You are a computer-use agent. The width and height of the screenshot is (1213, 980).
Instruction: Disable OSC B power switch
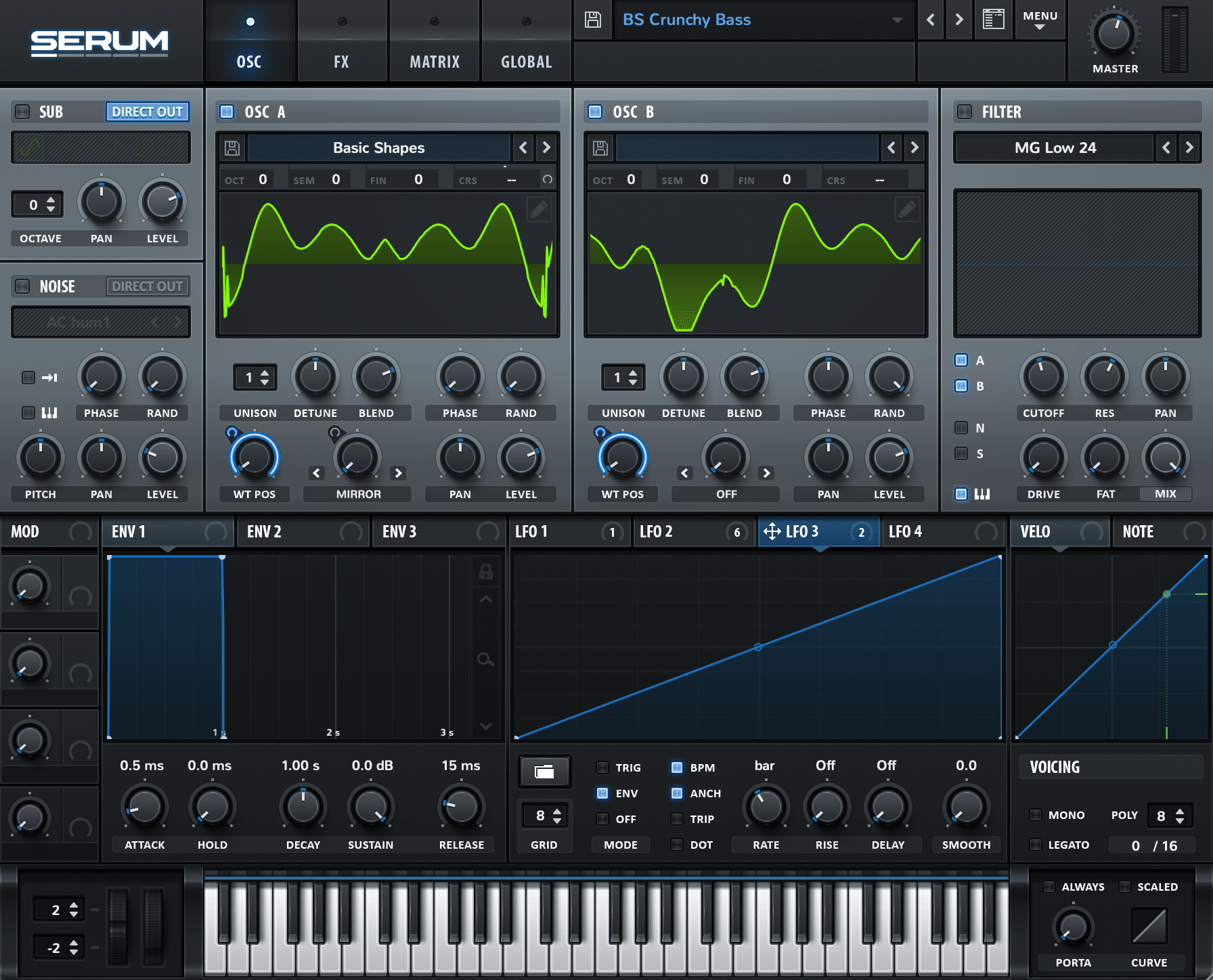pyautogui.click(x=595, y=112)
